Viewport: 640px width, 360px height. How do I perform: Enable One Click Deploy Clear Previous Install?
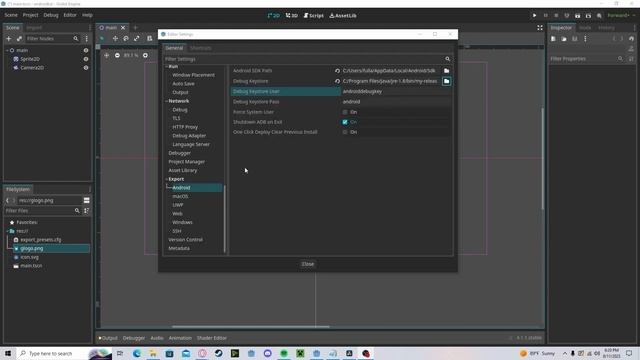(345, 132)
